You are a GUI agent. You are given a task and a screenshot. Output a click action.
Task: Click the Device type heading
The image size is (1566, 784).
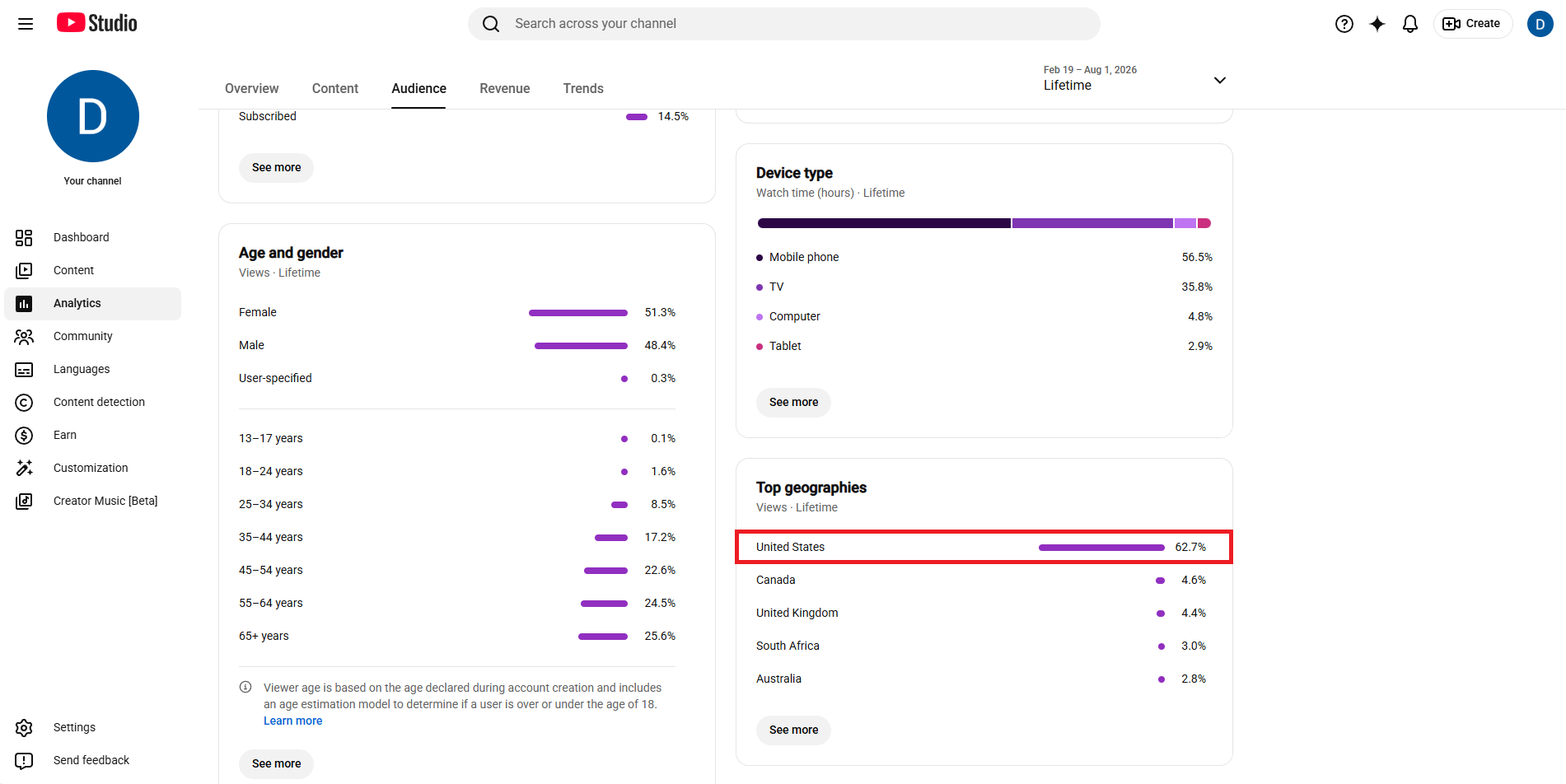click(794, 173)
